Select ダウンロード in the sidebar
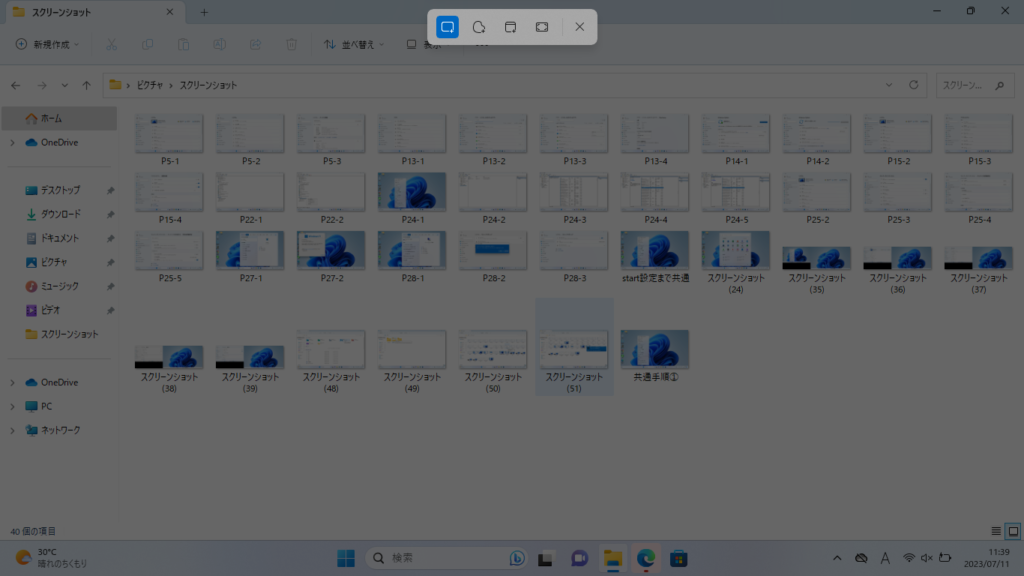This screenshot has height=576, width=1024. click(60, 214)
